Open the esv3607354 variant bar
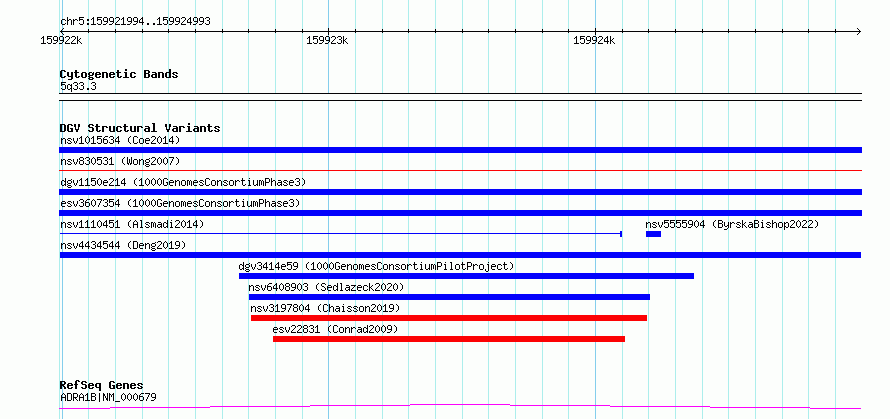The width and height of the screenshot is (890, 419). pos(460,213)
